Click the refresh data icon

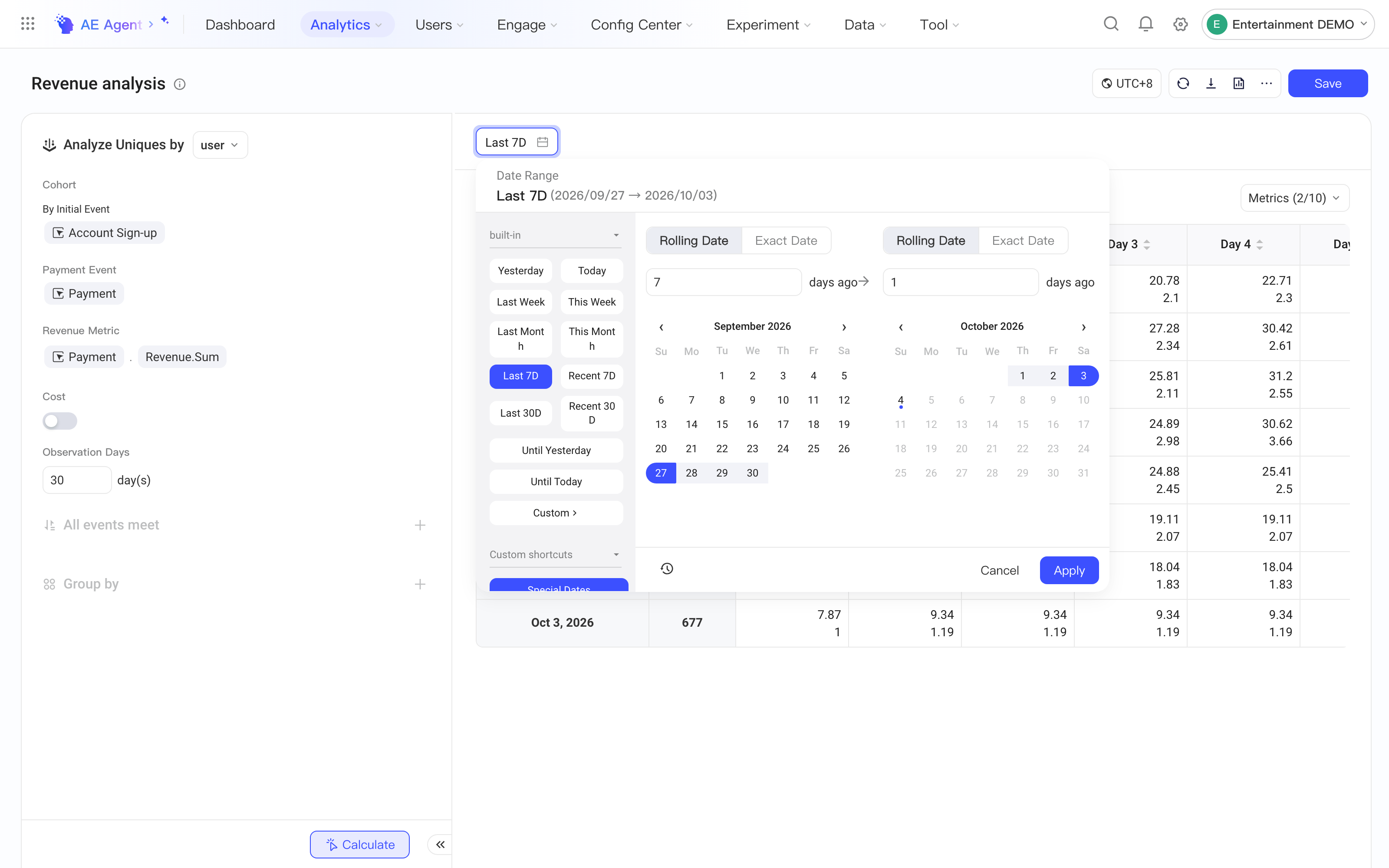point(1183,83)
